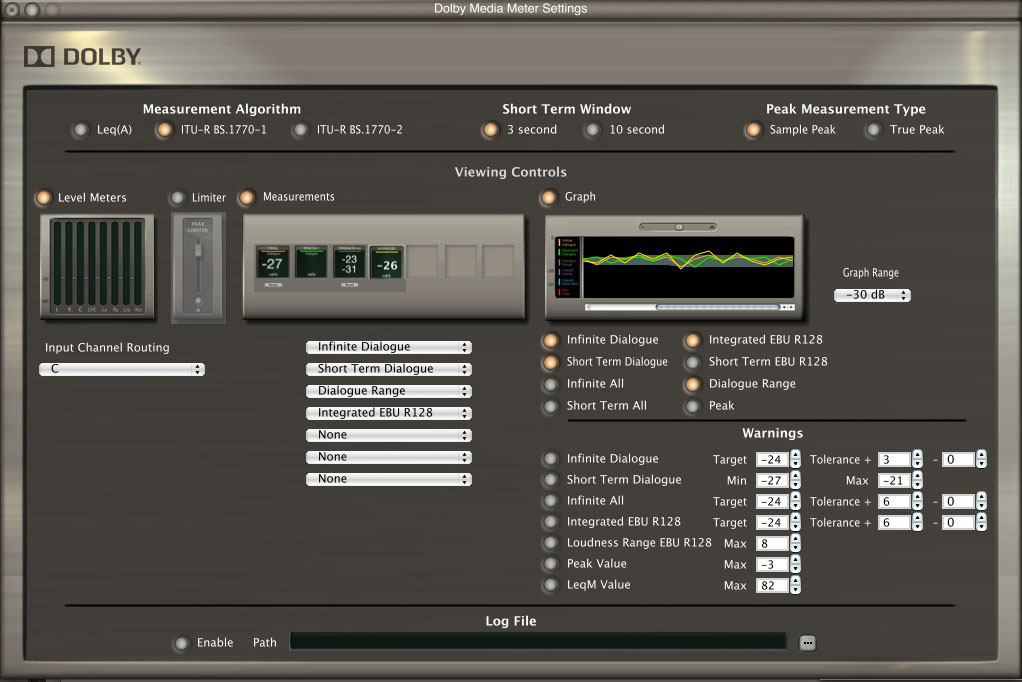This screenshot has width=1022, height=682.
Task: Select the Leq(A) measurement algorithm
Action: [80, 130]
